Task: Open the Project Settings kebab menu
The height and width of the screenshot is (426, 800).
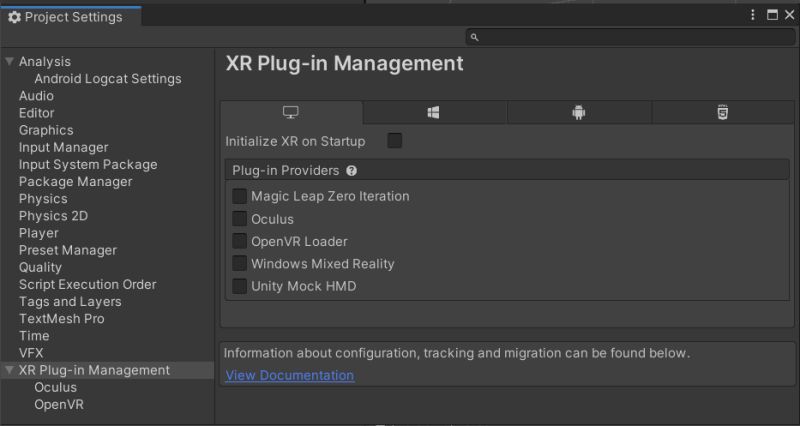Action: tap(753, 15)
